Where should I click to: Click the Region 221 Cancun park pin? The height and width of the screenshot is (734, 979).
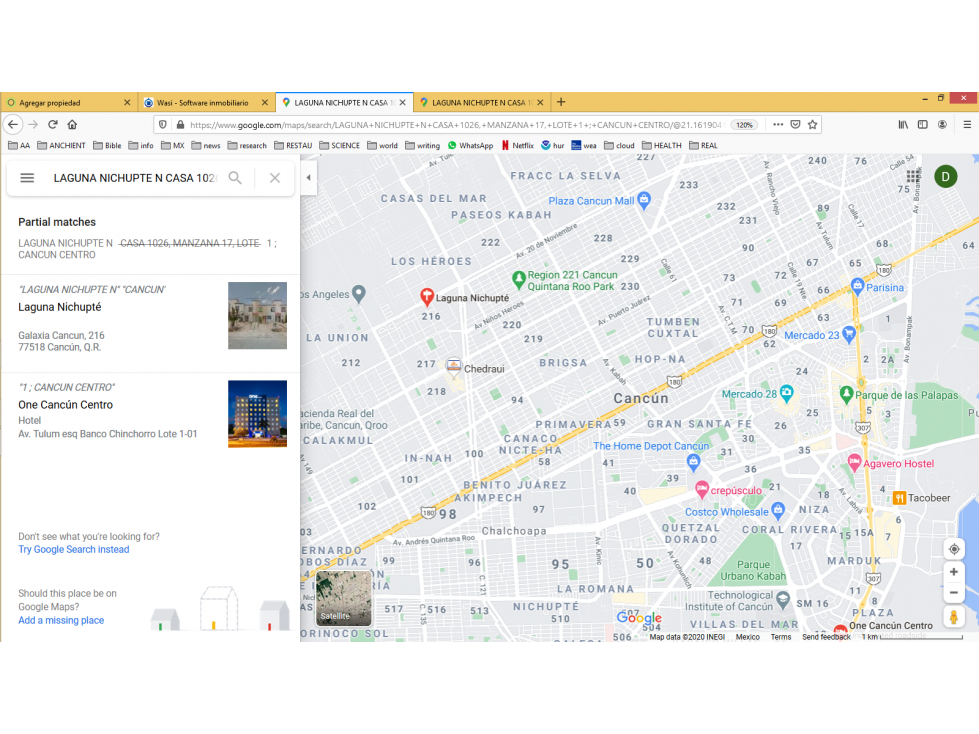point(518,278)
